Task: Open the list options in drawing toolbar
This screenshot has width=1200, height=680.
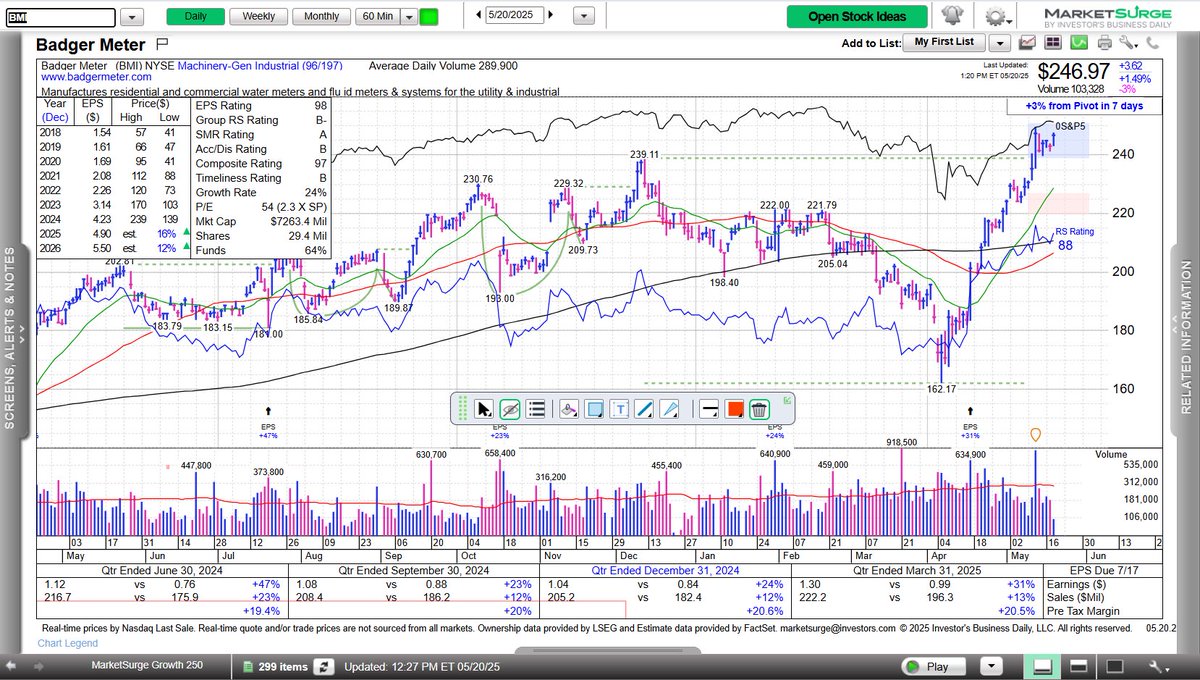Action: point(536,408)
